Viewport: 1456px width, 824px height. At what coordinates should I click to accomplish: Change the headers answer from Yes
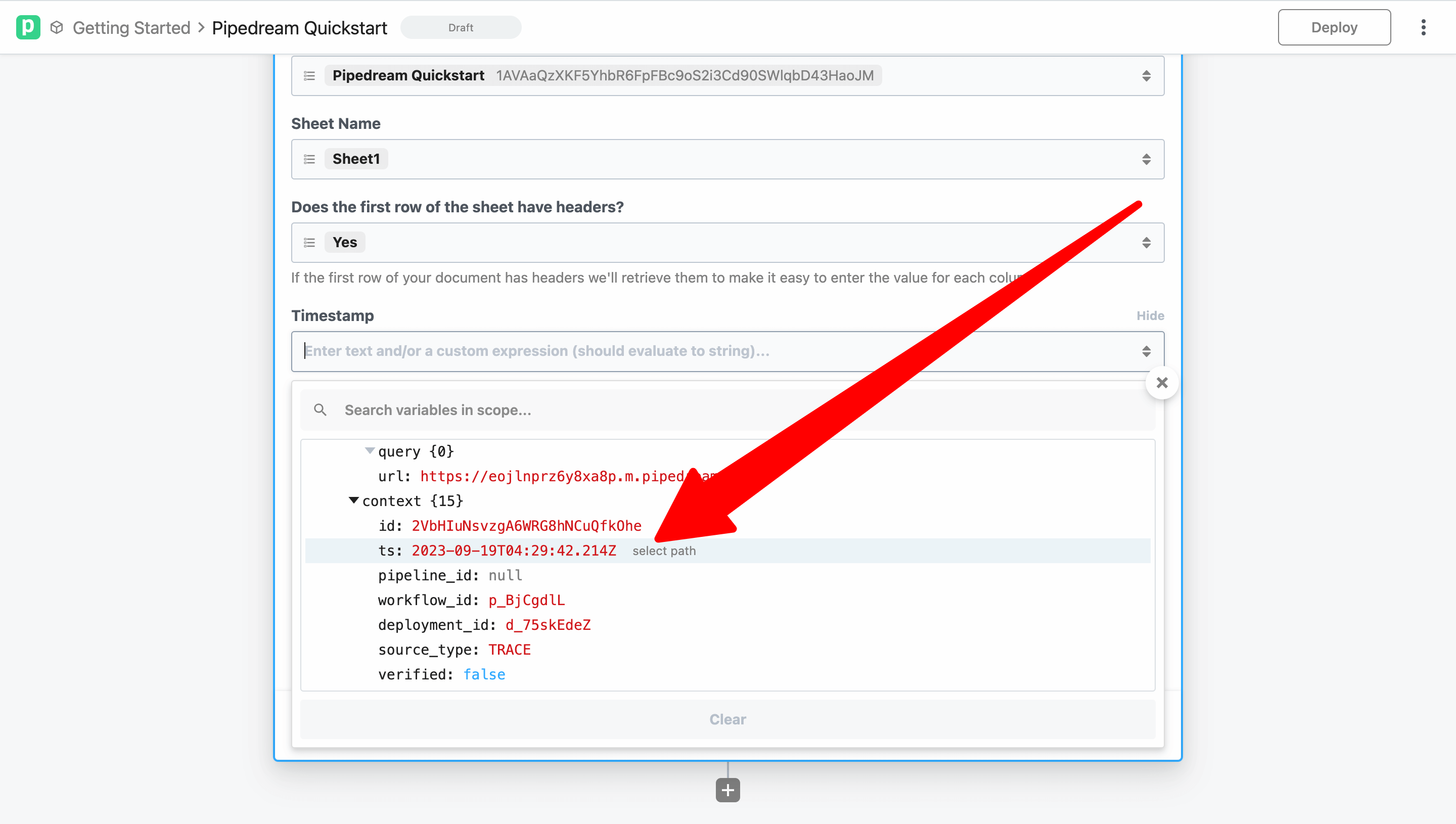[1147, 242]
